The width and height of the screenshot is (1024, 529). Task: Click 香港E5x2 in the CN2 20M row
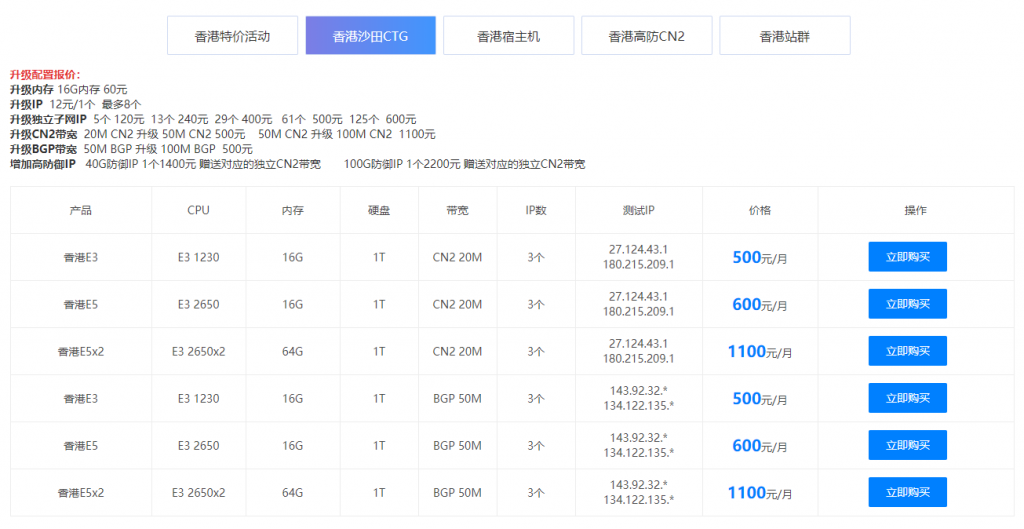[81, 351]
